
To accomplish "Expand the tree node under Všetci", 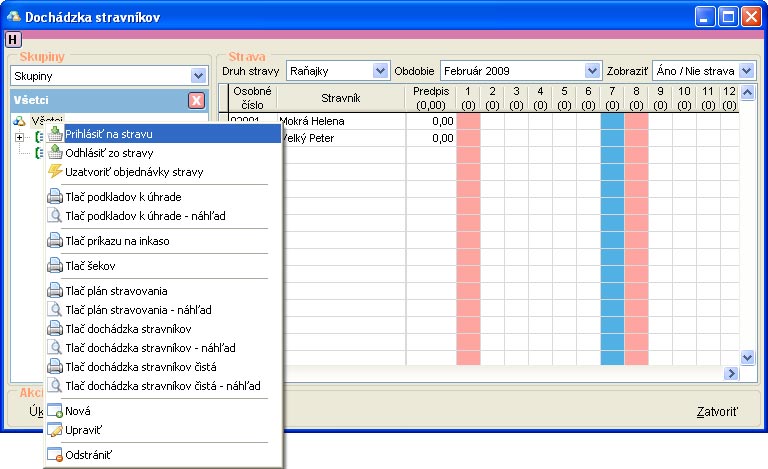I will click(x=20, y=137).
